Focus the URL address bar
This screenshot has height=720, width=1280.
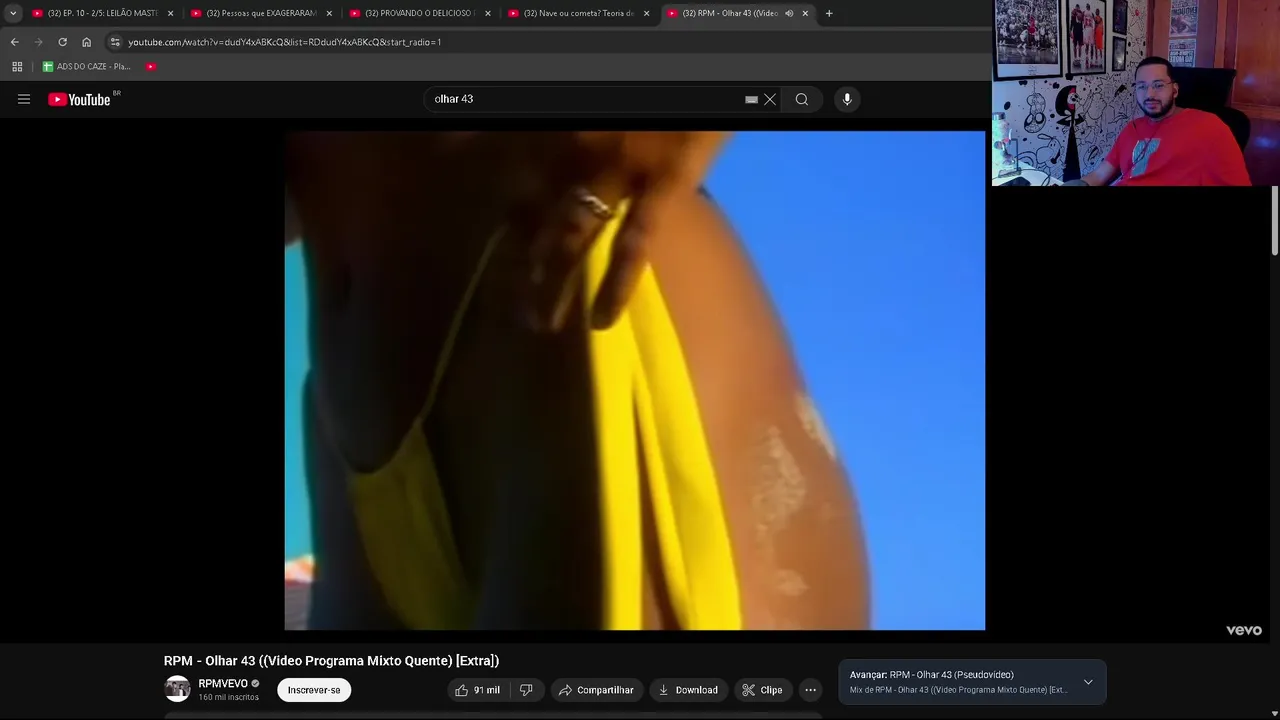(x=545, y=42)
